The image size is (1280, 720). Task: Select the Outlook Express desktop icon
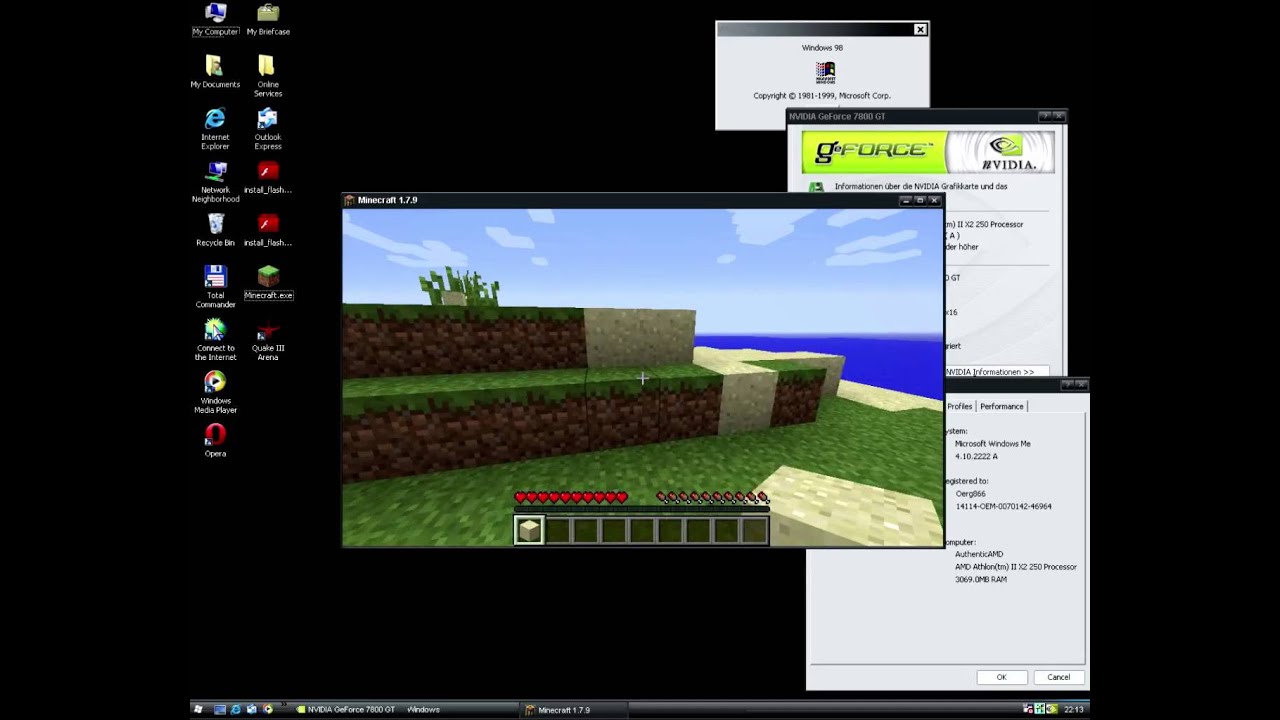(x=267, y=129)
